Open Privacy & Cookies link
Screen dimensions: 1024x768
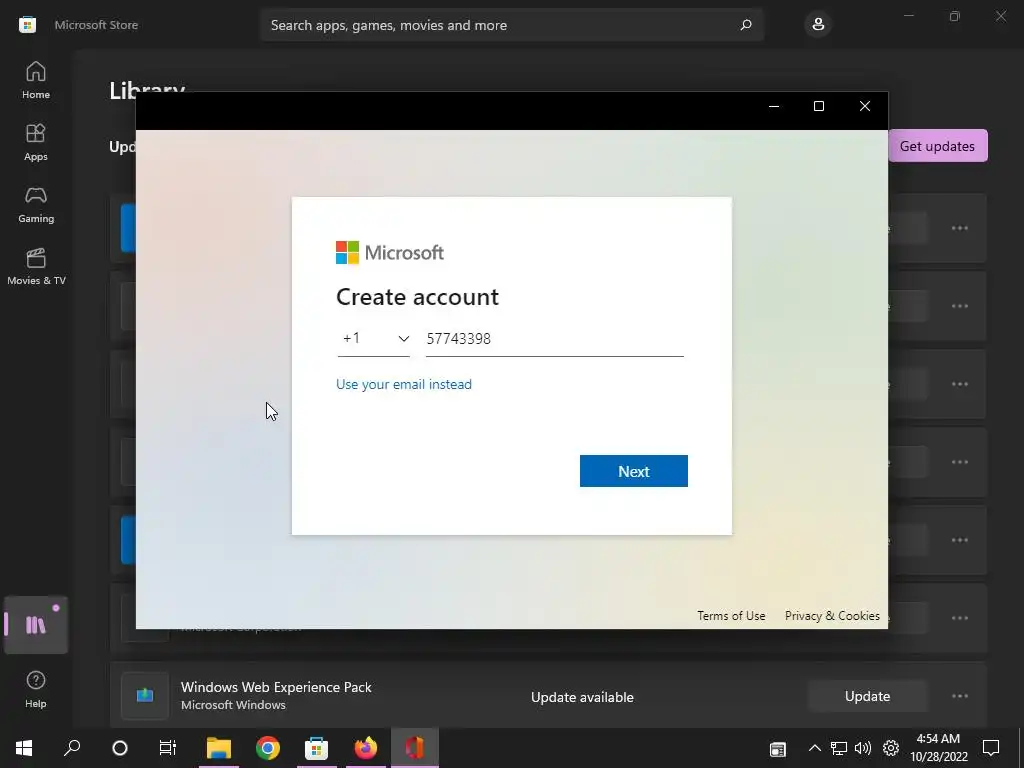coord(832,616)
